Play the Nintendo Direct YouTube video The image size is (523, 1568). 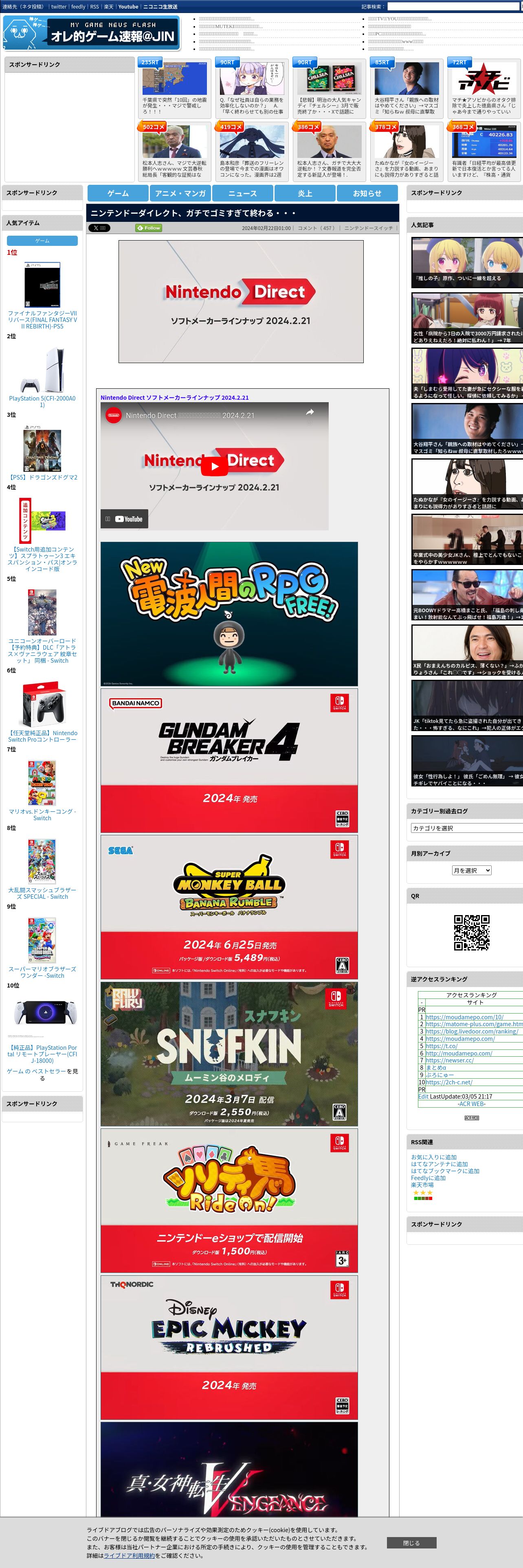214,467
